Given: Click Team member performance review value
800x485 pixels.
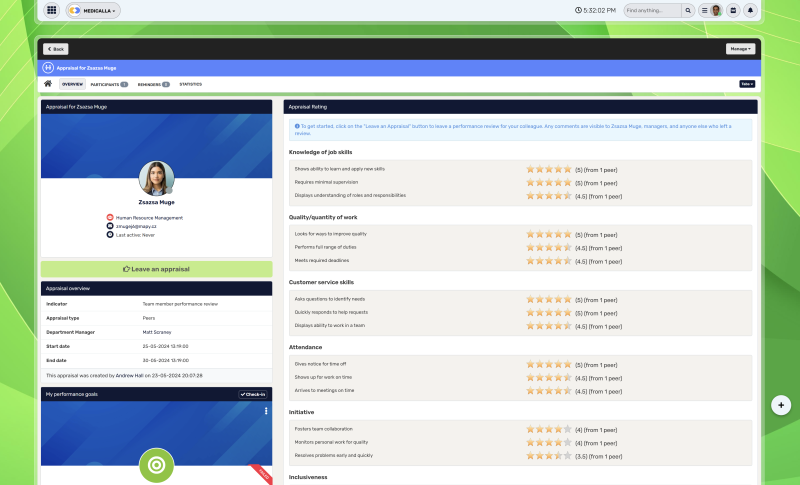Looking at the screenshot, I should tap(180, 304).
